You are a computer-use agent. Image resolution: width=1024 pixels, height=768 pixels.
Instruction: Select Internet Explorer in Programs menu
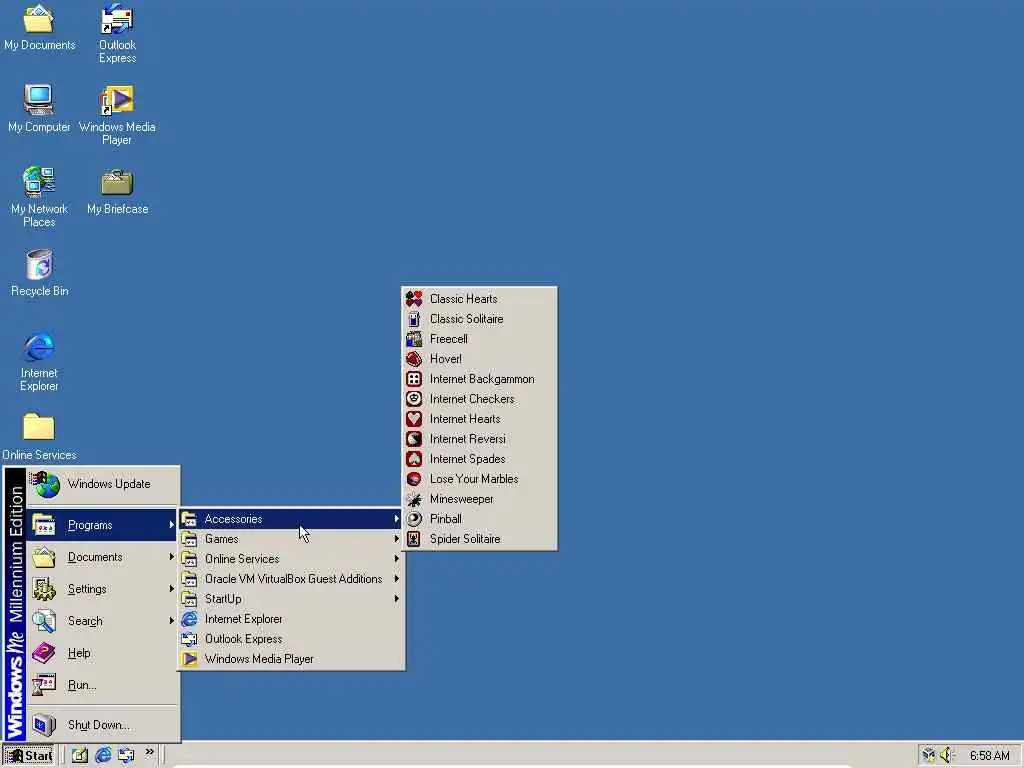click(291, 619)
